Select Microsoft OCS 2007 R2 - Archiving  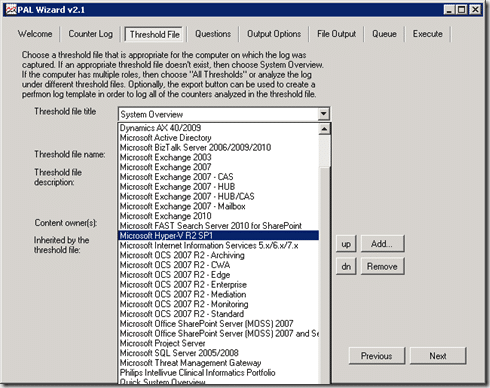click(x=218, y=255)
